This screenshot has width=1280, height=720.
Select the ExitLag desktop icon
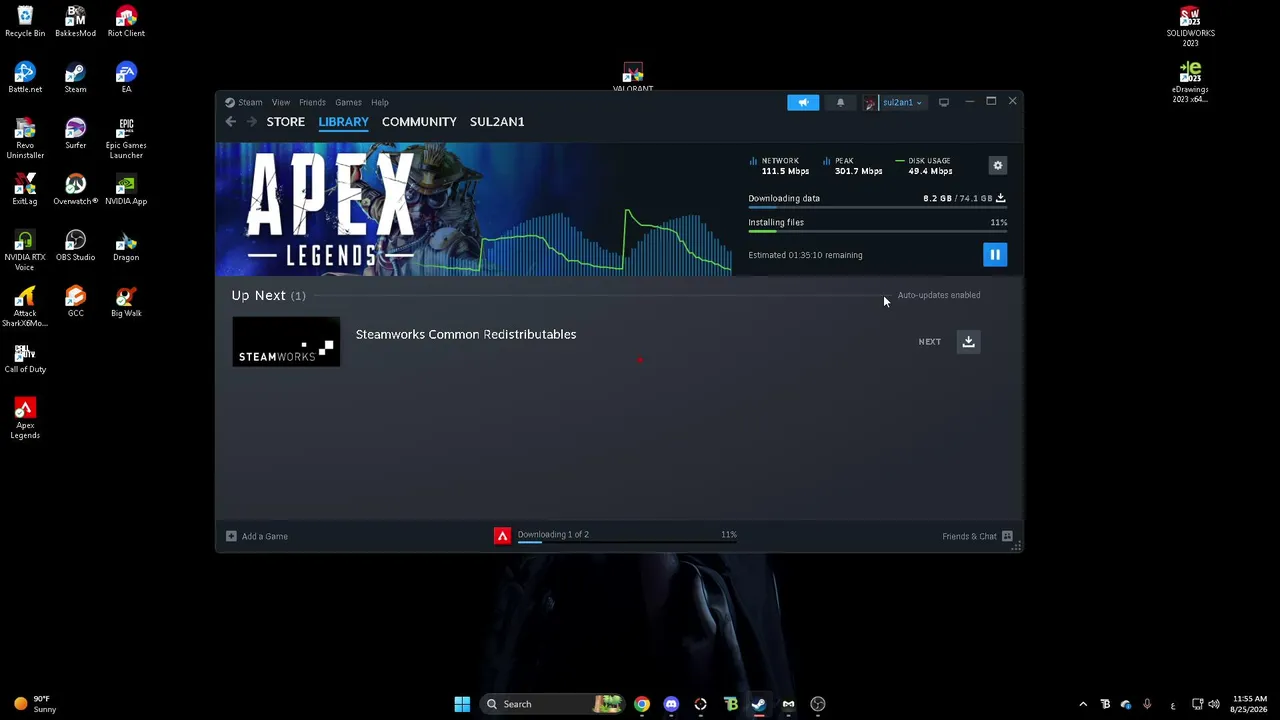tap(25, 190)
